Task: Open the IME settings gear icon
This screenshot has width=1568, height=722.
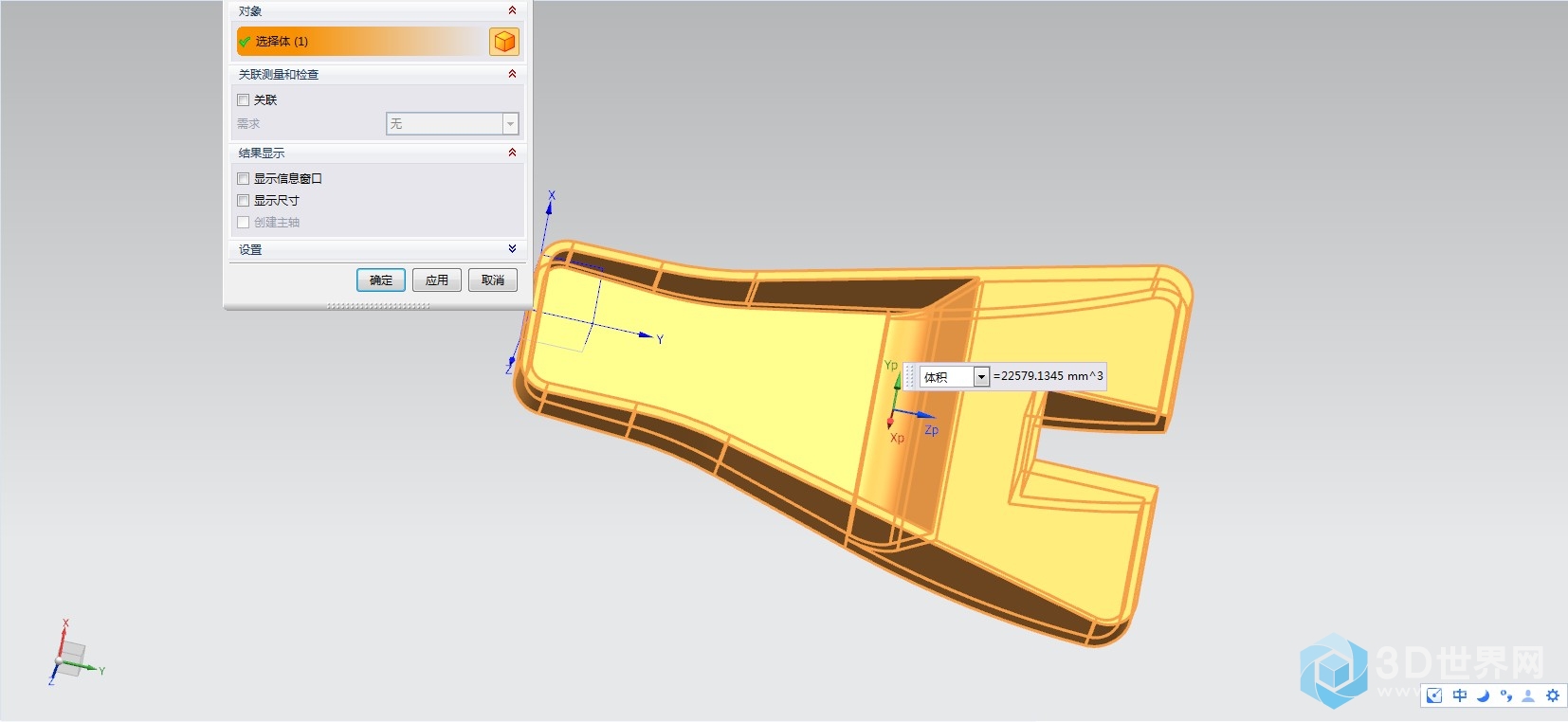Action: [x=1553, y=695]
